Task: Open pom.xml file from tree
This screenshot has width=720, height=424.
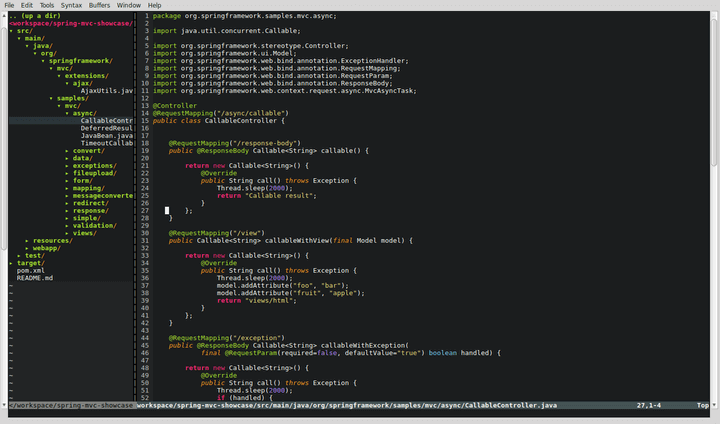Action: [x=31, y=271]
